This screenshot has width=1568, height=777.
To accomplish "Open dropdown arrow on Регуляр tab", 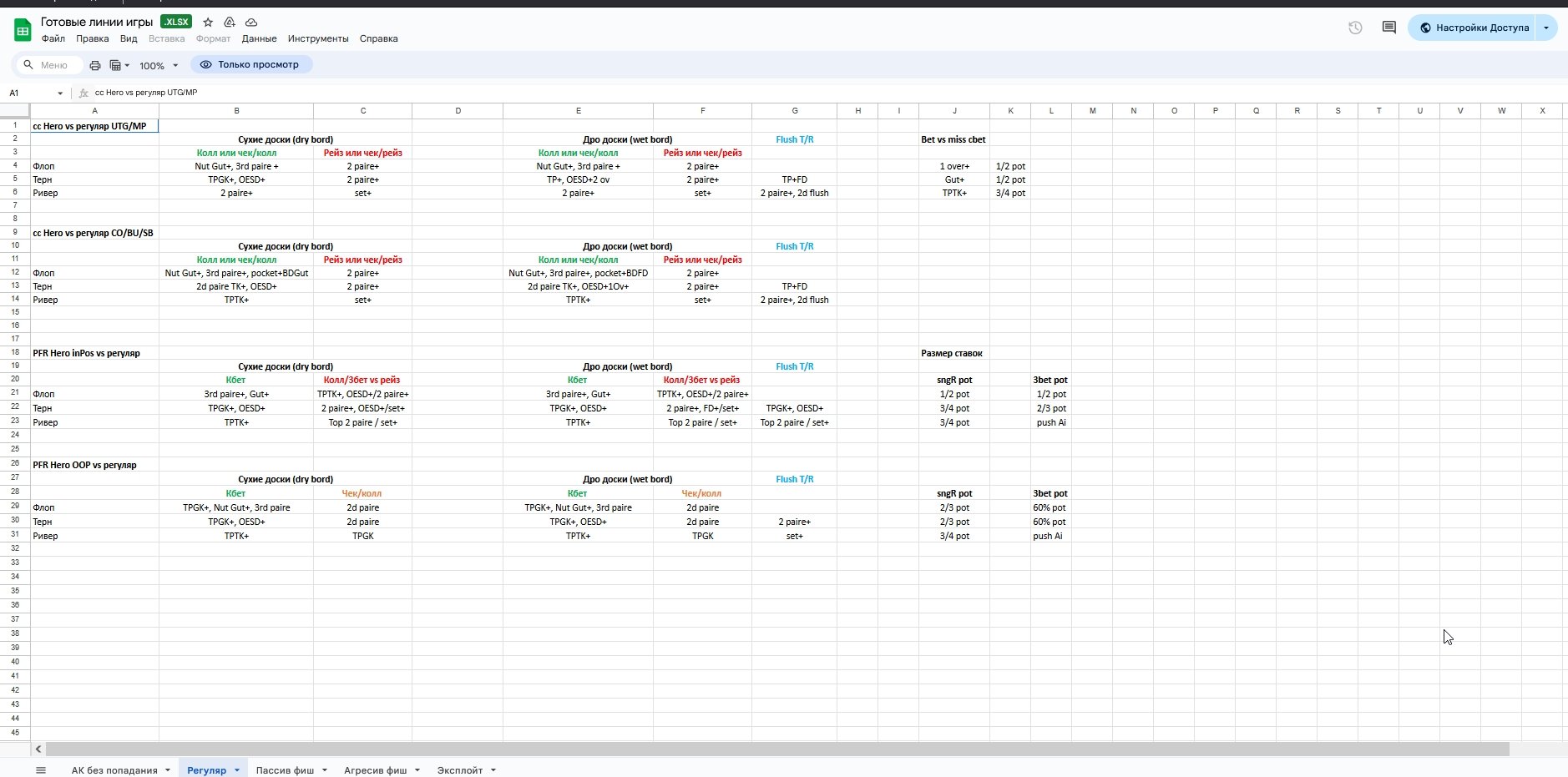I will click(x=237, y=770).
